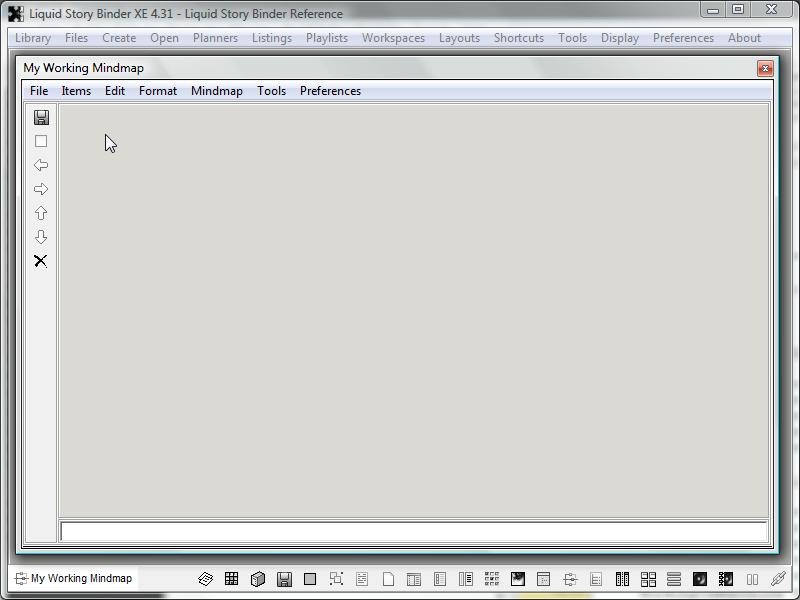Click the empty square icon in the left sidebar
Image resolution: width=800 pixels, height=600 pixels.
click(x=41, y=141)
